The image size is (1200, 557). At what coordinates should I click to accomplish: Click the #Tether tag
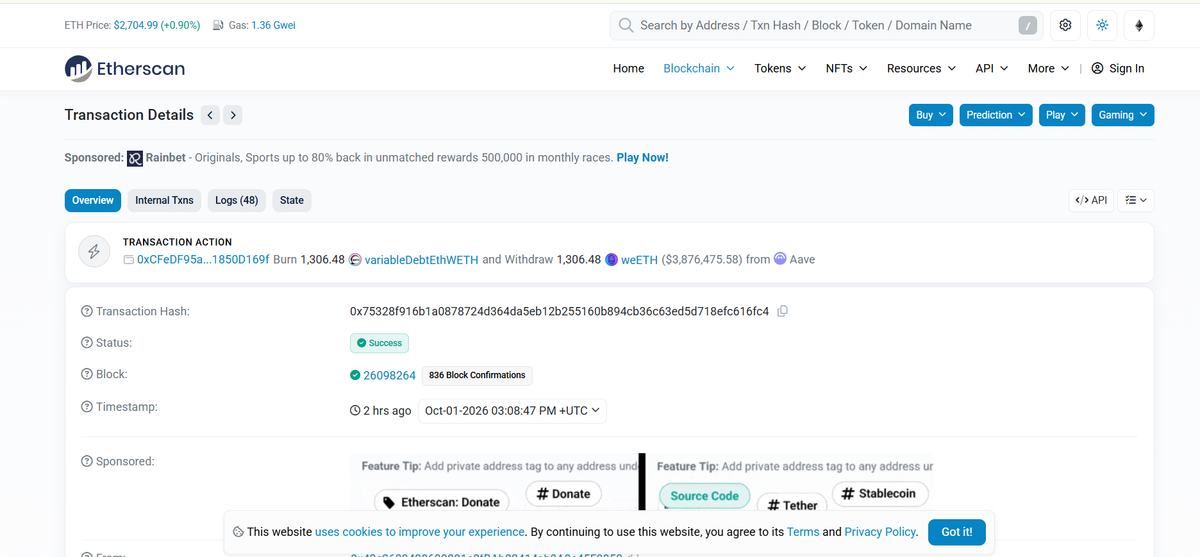(x=792, y=505)
